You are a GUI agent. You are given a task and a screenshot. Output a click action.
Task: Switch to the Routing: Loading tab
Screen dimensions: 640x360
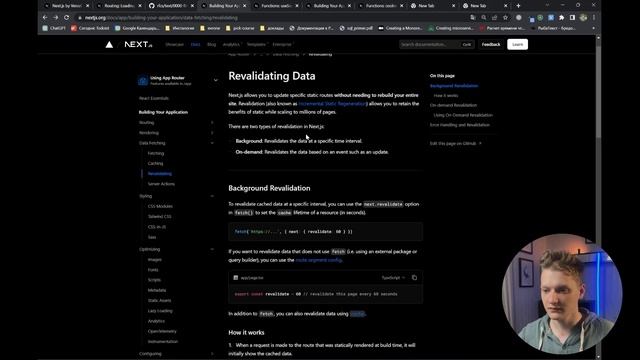tap(119, 6)
